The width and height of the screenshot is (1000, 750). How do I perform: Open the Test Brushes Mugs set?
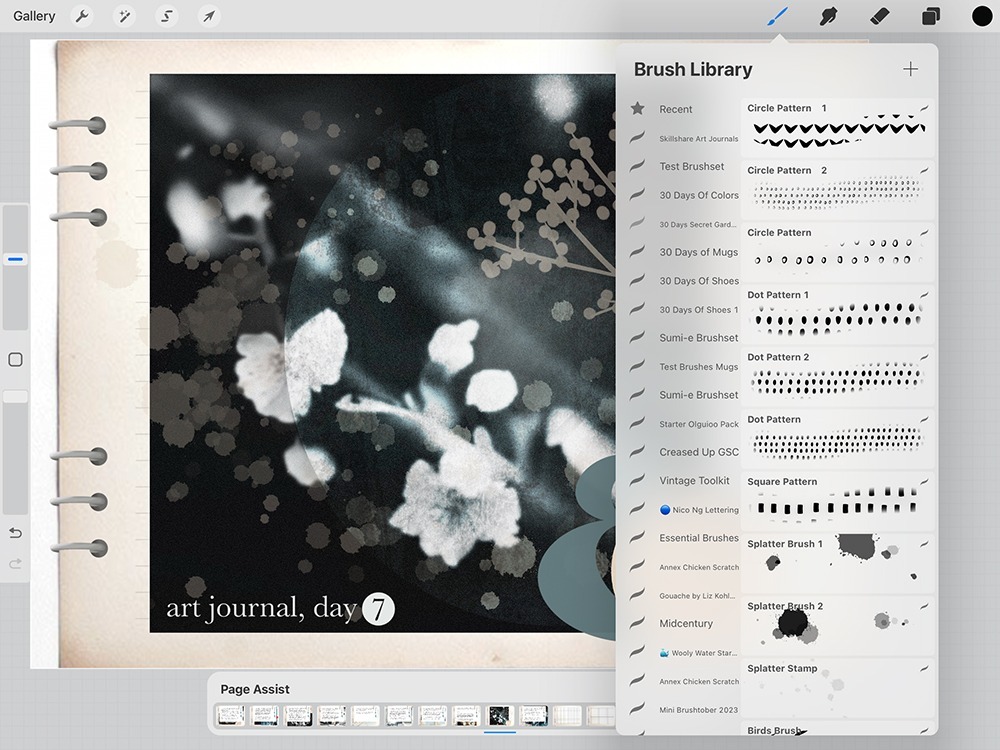point(698,367)
